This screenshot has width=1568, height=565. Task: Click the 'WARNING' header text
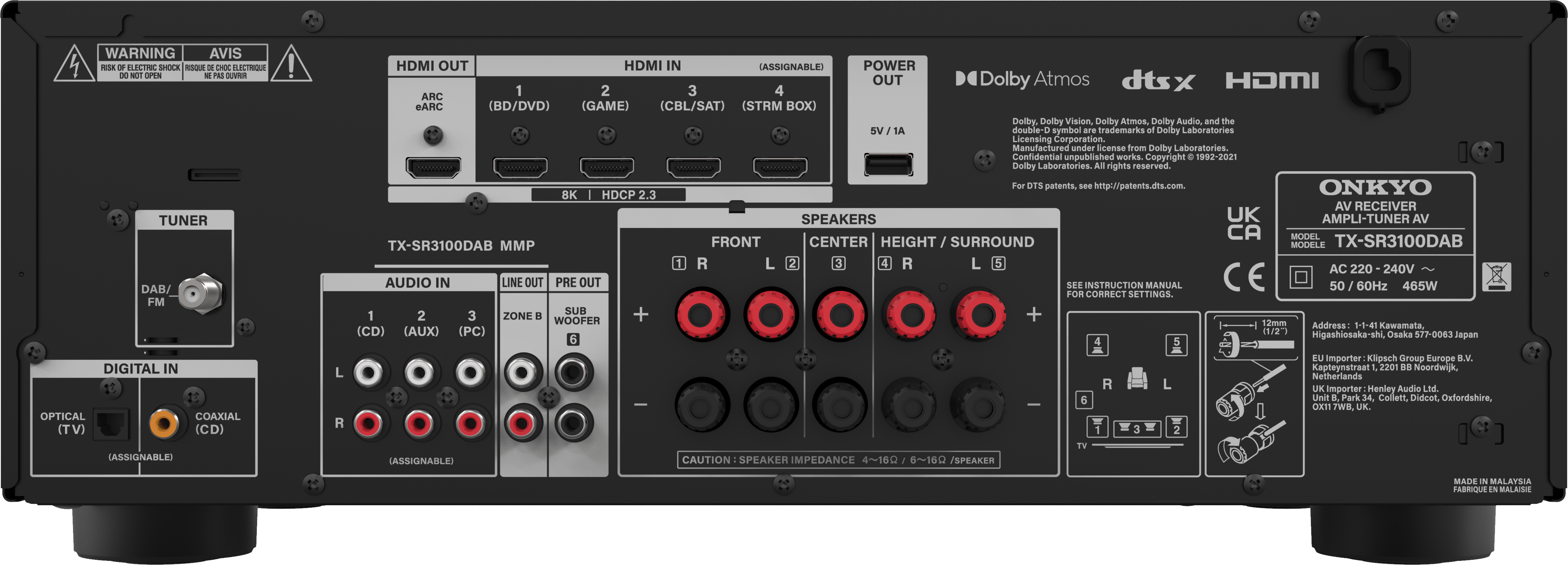(141, 53)
